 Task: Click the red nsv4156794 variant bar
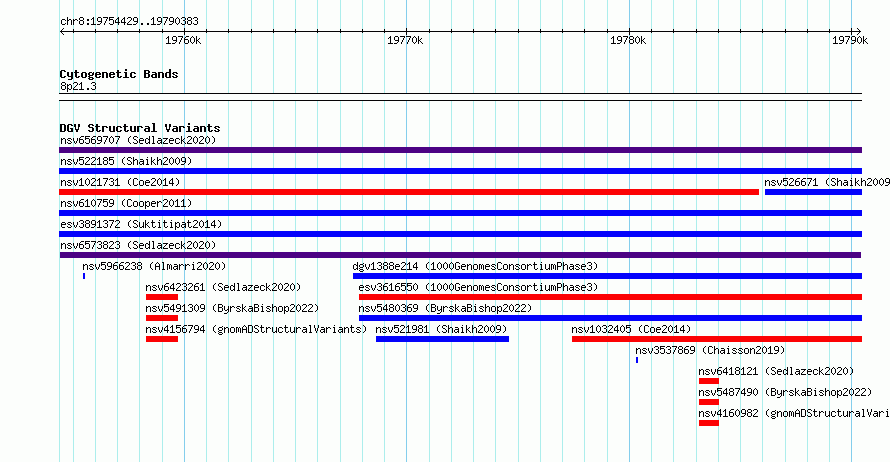162,339
